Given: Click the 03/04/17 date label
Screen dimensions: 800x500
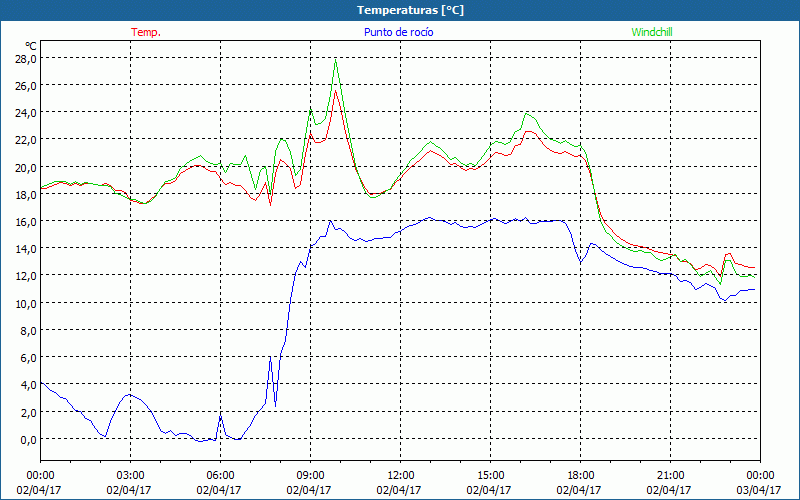Looking at the screenshot, I should tap(759, 490).
